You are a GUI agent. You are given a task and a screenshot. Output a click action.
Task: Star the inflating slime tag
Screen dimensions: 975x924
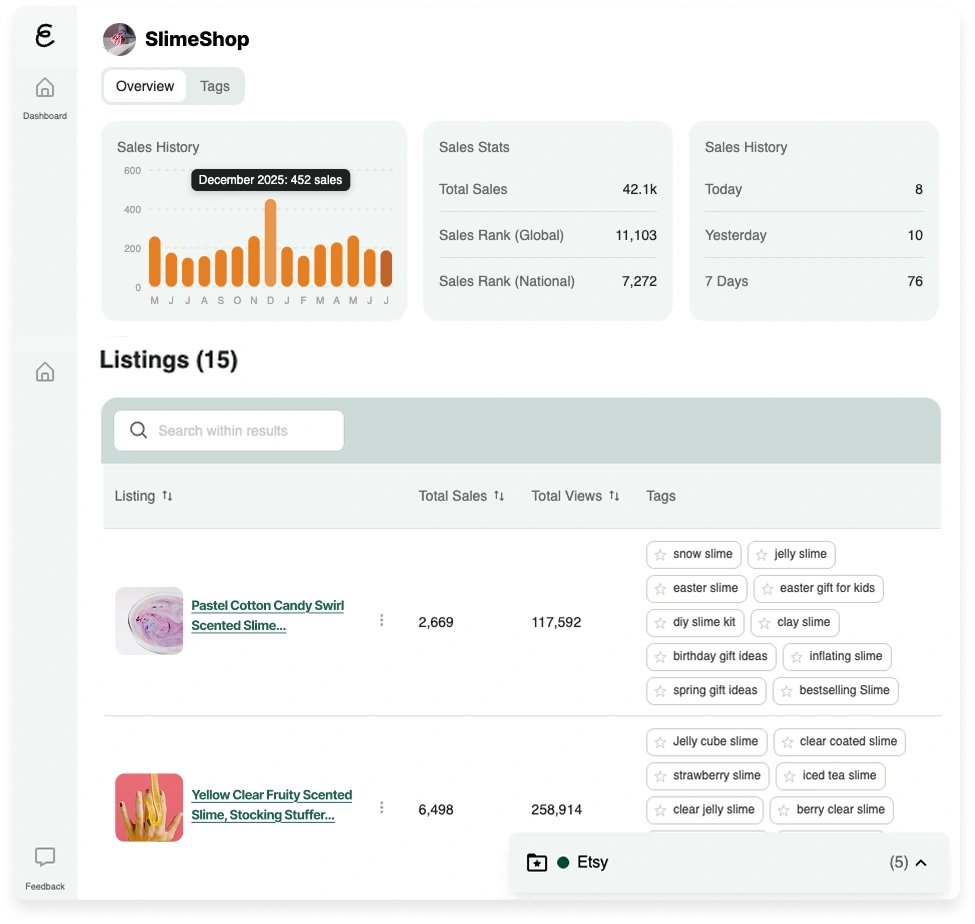pos(797,657)
